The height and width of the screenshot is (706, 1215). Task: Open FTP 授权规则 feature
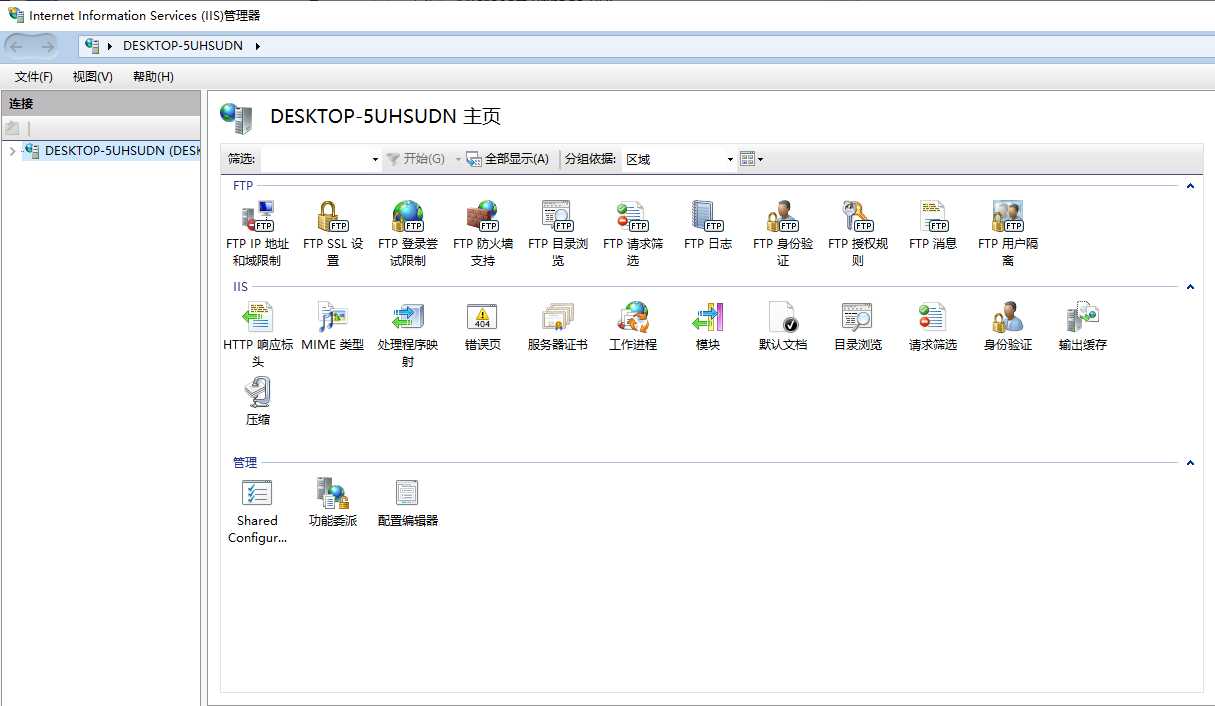[x=857, y=233]
